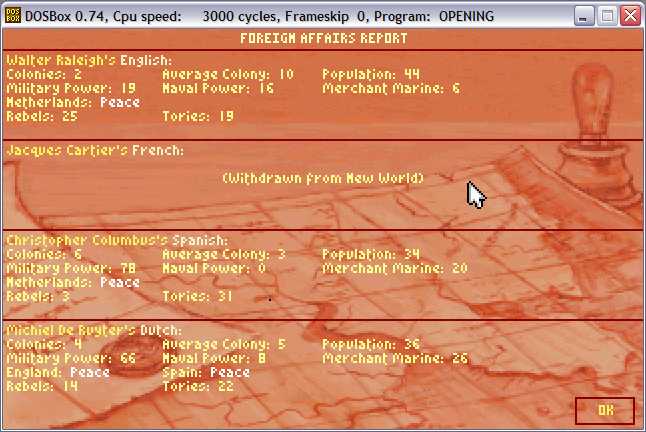Screen dimensions: 646x432
Task: Click English "Naval Power: 16" entry
Action: tap(218, 89)
